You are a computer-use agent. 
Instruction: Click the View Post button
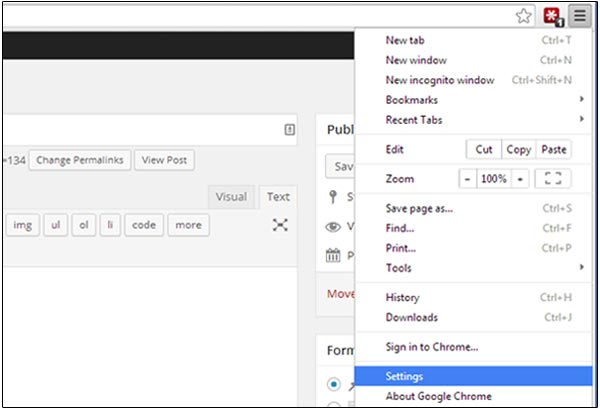click(x=165, y=160)
